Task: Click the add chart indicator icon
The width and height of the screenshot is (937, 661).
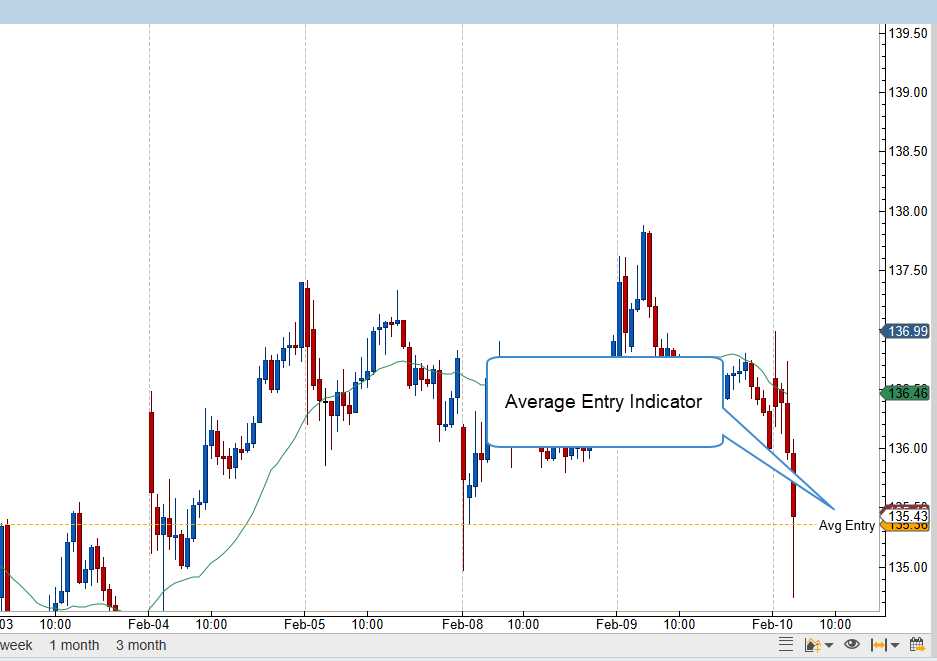Action: (813, 645)
